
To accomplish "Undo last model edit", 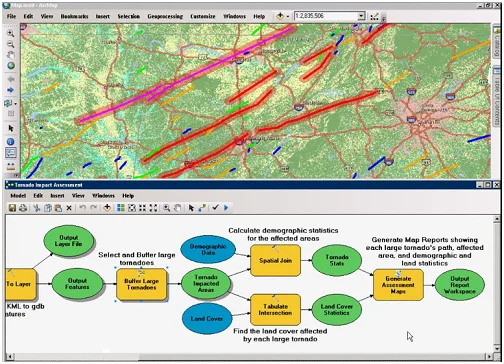I will click(83, 208).
